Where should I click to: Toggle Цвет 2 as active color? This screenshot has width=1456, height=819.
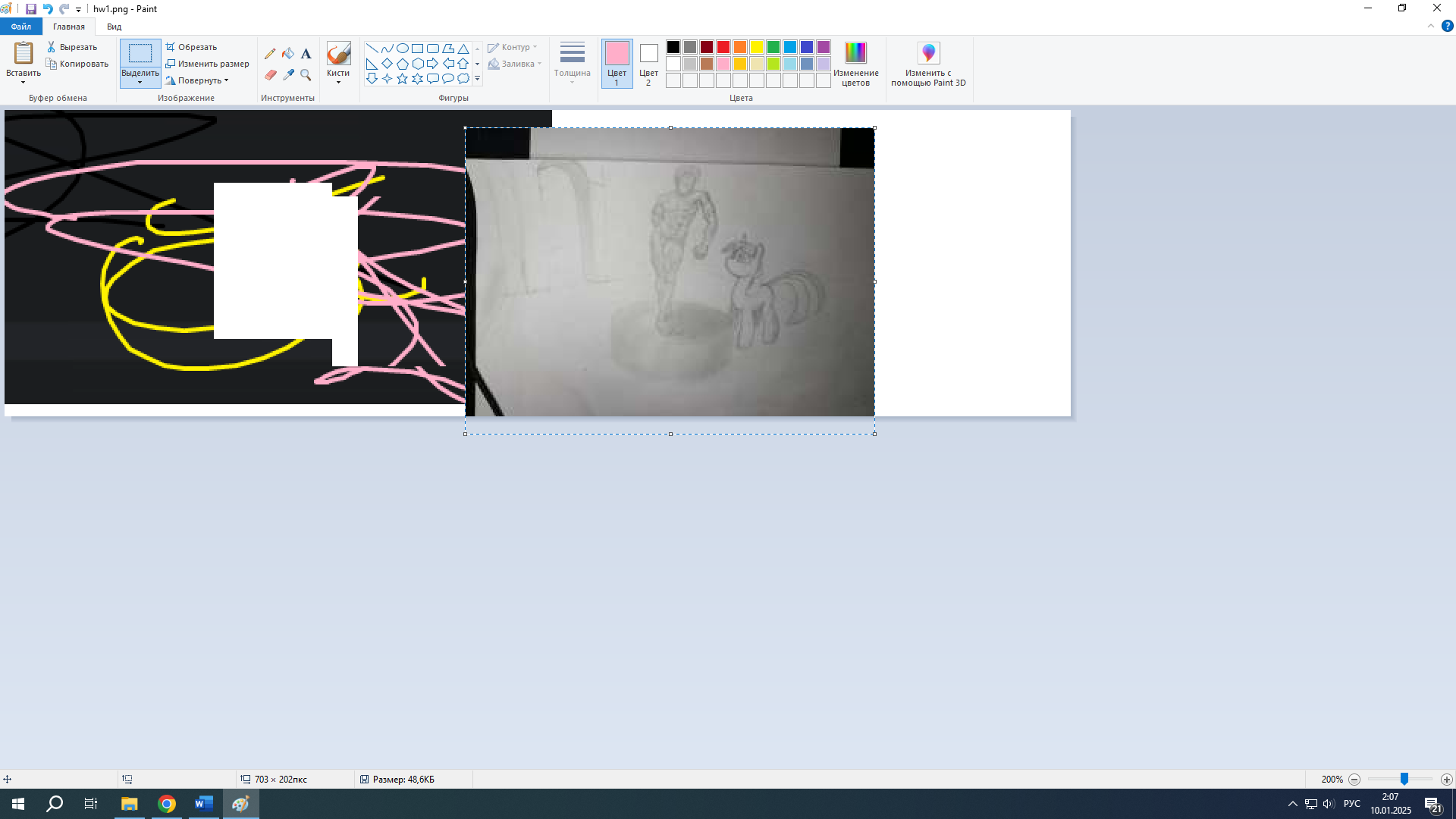[648, 63]
